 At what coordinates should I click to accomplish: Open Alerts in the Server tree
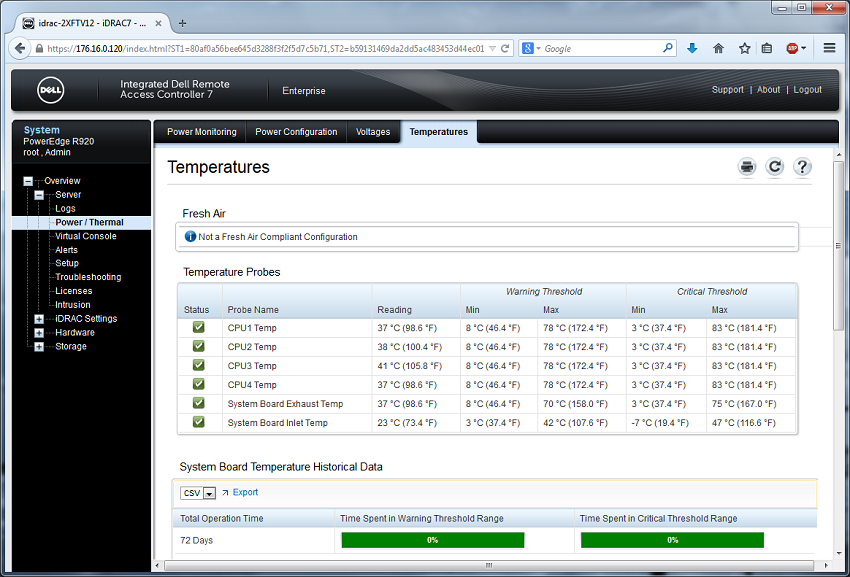coord(66,250)
